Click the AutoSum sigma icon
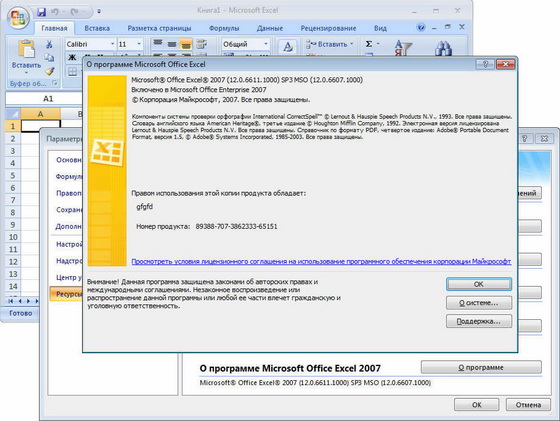Screen dimensions: 560x421 tap(369, 44)
